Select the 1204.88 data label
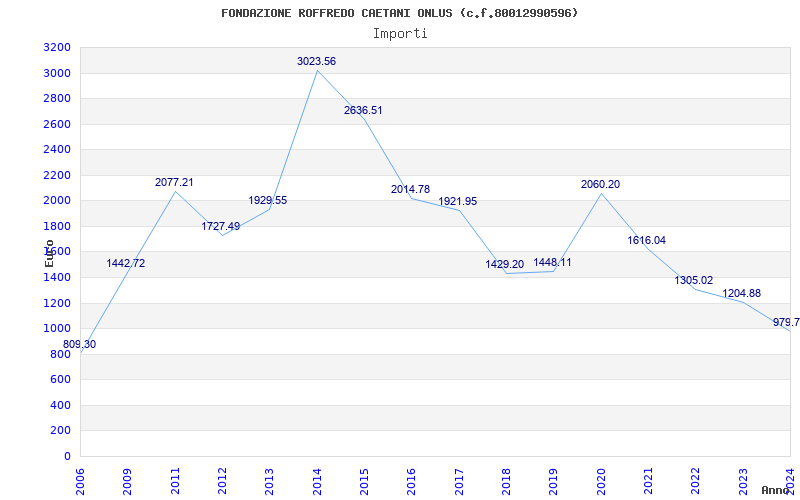This screenshot has width=800, height=500. pos(741,293)
